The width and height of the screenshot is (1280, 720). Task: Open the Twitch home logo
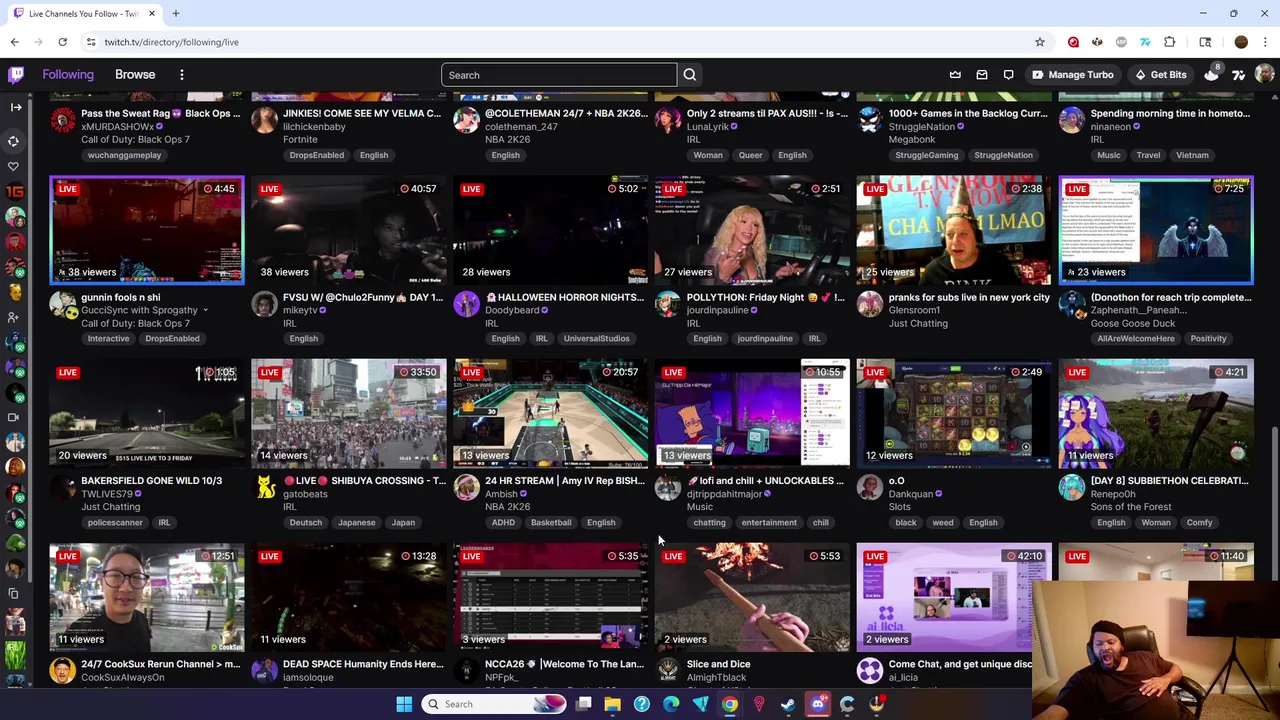(x=16, y=75)
